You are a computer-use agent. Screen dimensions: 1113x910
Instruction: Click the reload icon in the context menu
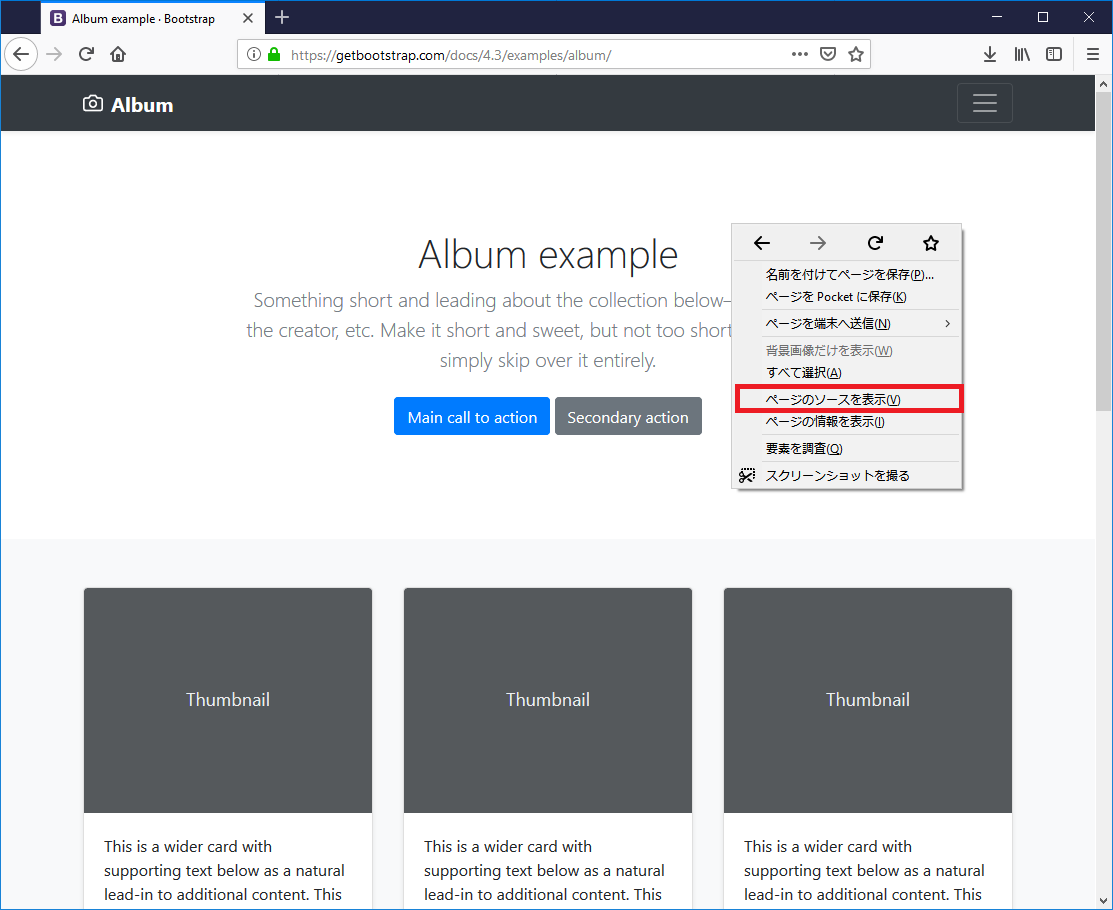[x=874, y=243]
